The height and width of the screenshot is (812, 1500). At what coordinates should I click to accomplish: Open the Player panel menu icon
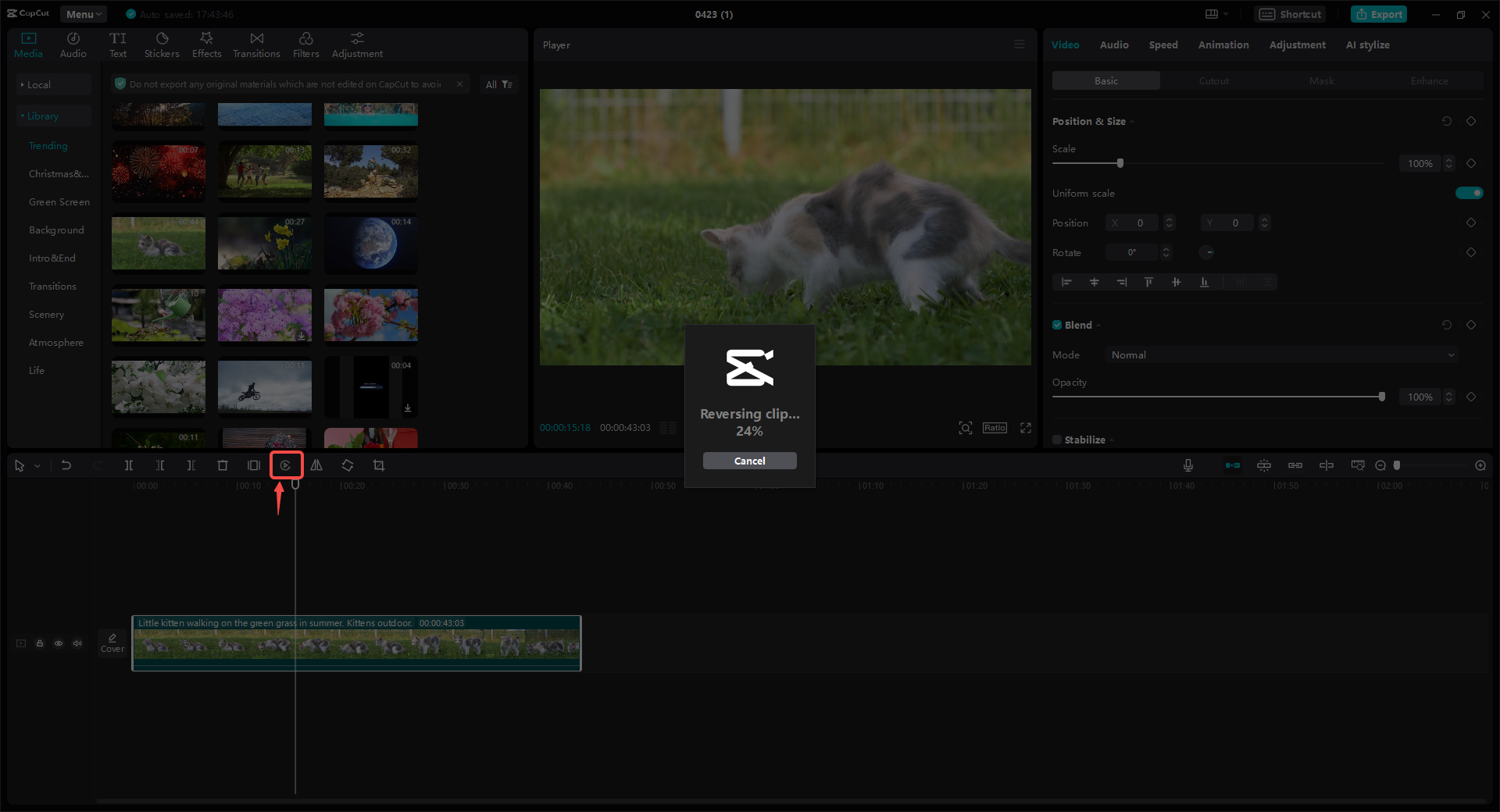pos(1020,45)
